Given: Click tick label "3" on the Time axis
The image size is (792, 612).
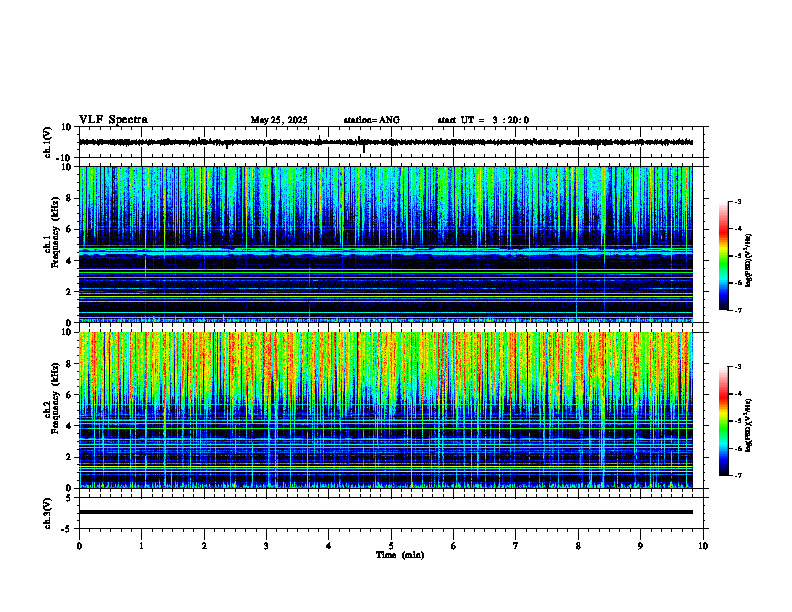Looking at the screenshot, I should 266,546.
